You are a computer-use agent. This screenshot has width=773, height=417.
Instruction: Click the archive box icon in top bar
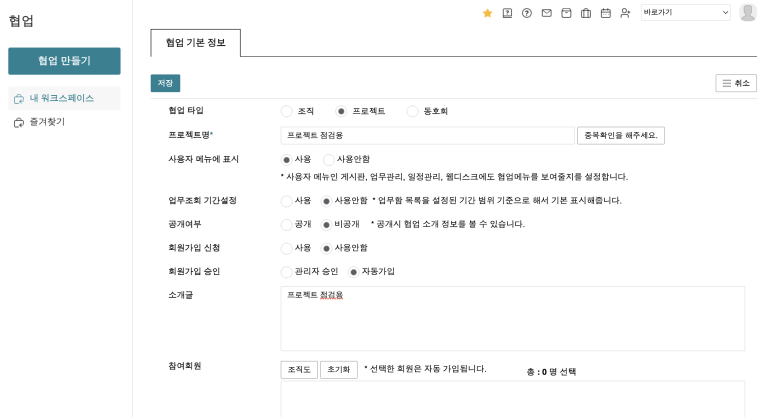click(566, 13)
